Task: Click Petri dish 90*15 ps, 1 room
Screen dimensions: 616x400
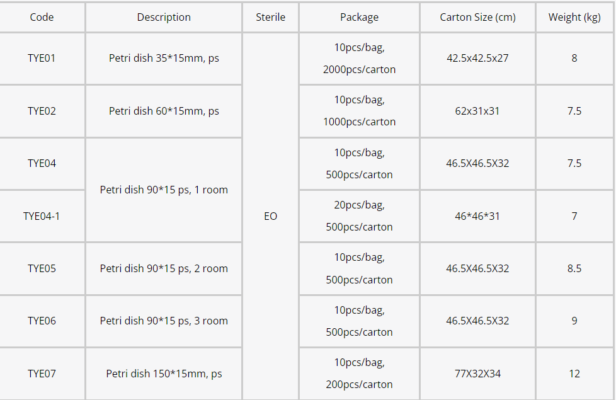Action: click(163, 188)
